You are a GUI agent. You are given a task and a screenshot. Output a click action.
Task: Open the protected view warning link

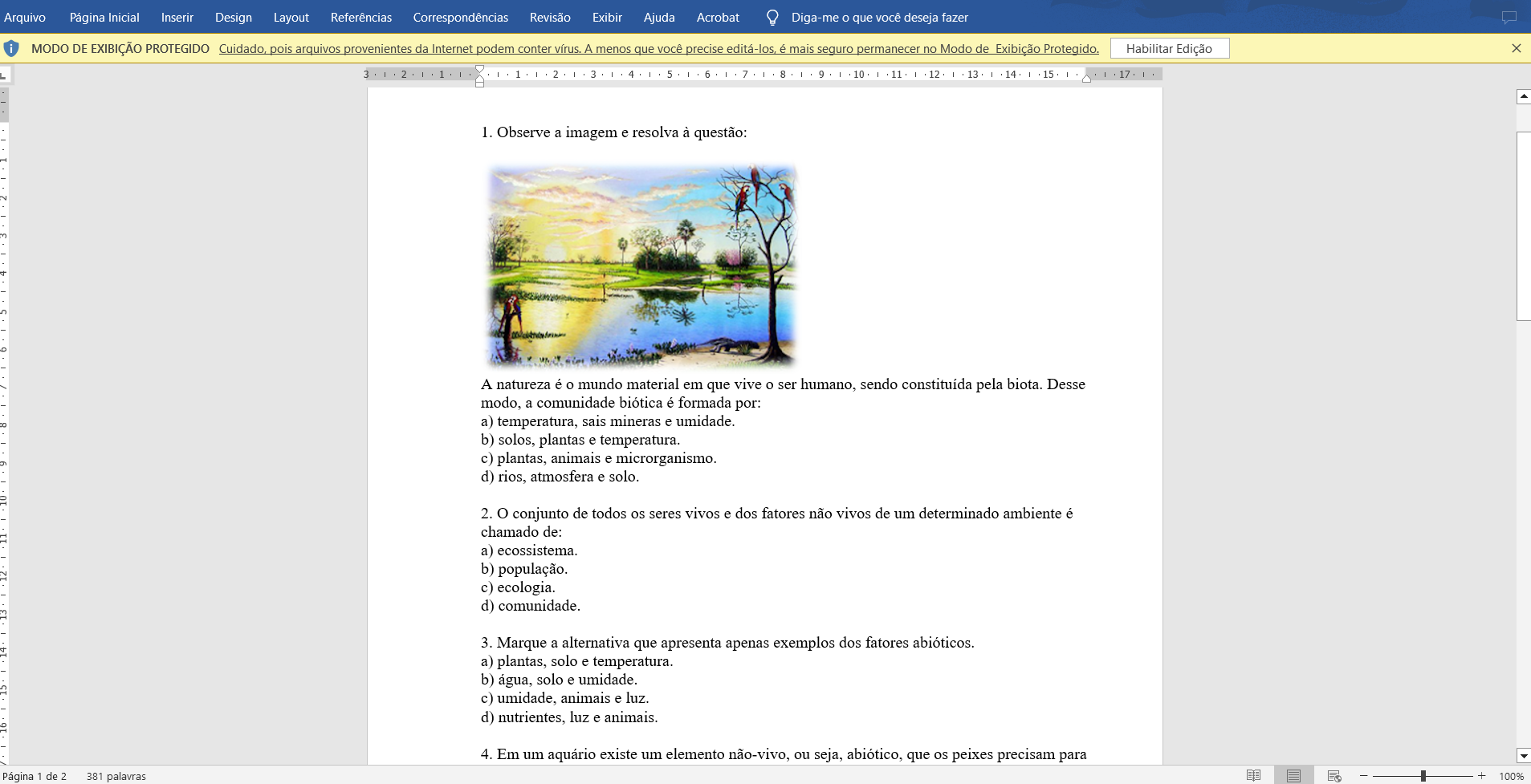point(659,48)
